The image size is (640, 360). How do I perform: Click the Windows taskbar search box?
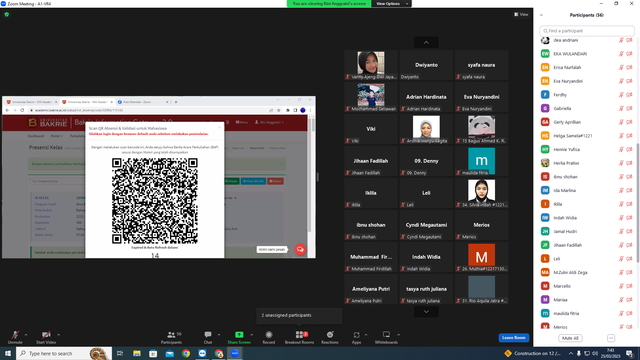point(64,353)
